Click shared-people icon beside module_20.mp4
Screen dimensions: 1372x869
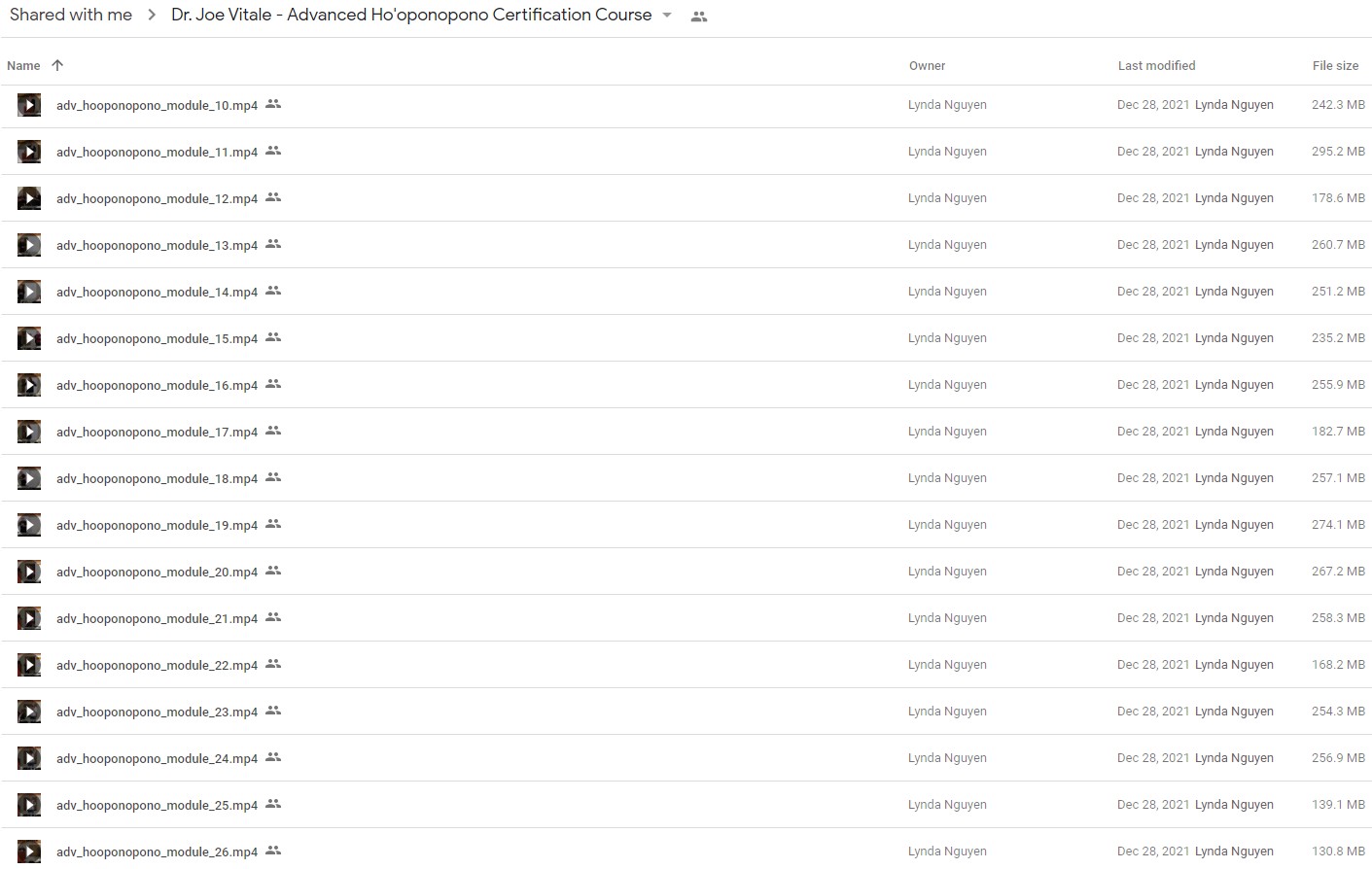[x=273, y=571]
